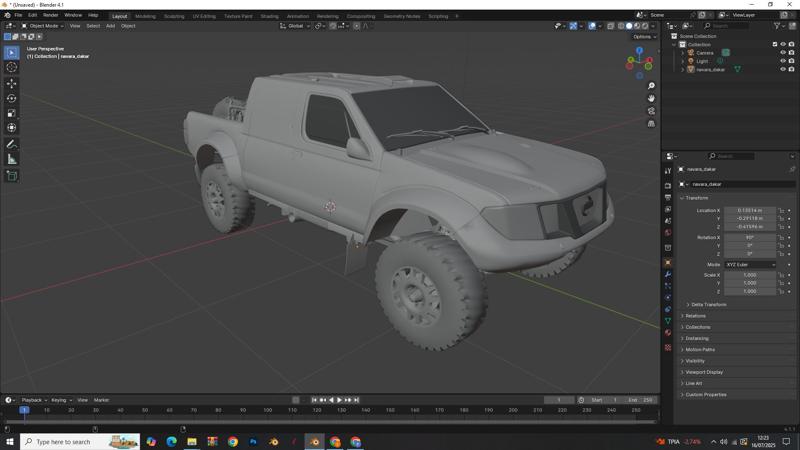Screen dimensions: 800x450
Task: Hide the Light object in outliner
Action: pos(783,61)
